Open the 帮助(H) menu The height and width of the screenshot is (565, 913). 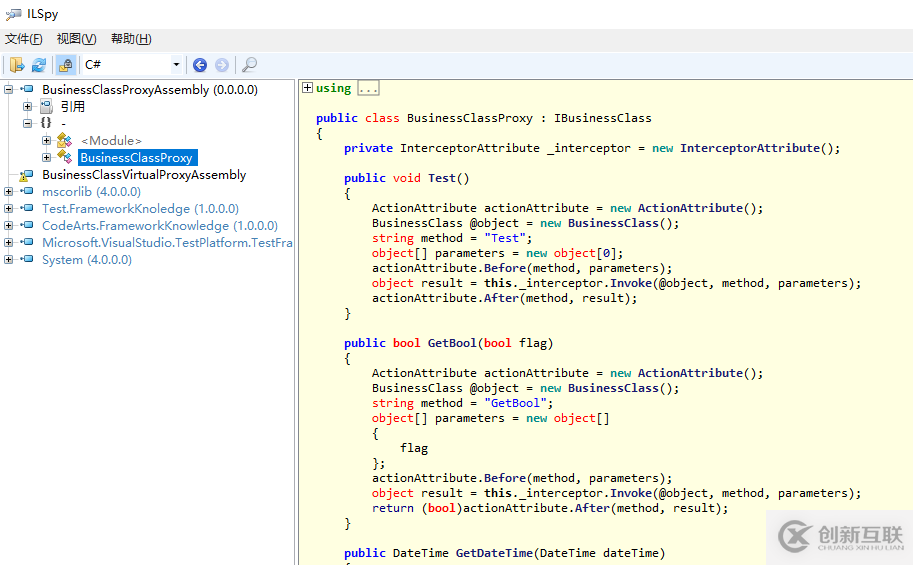(x=131, y=39)
